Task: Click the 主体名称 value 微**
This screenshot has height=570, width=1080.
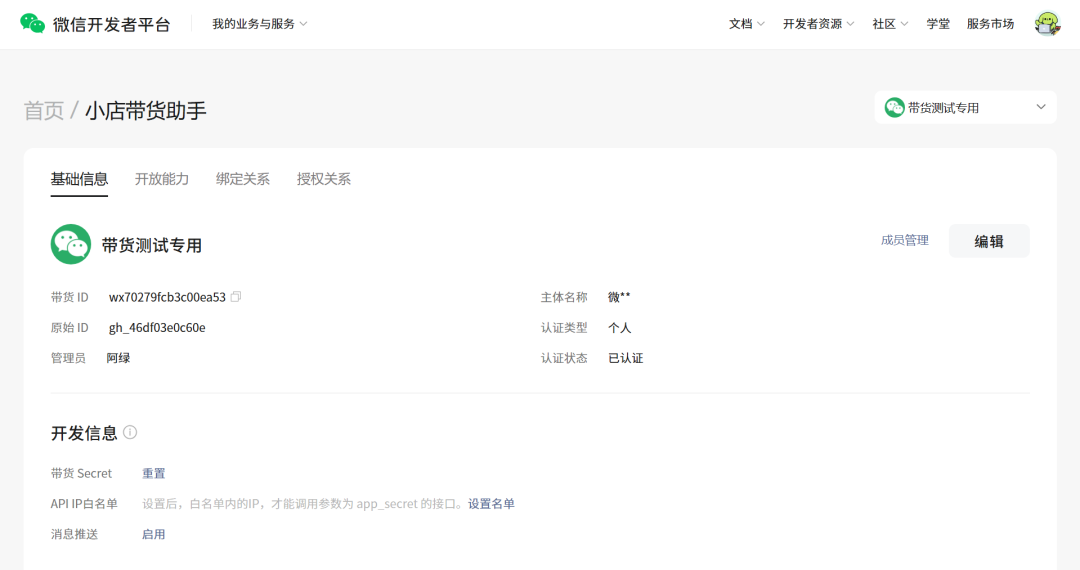Action: click(619, 297)
